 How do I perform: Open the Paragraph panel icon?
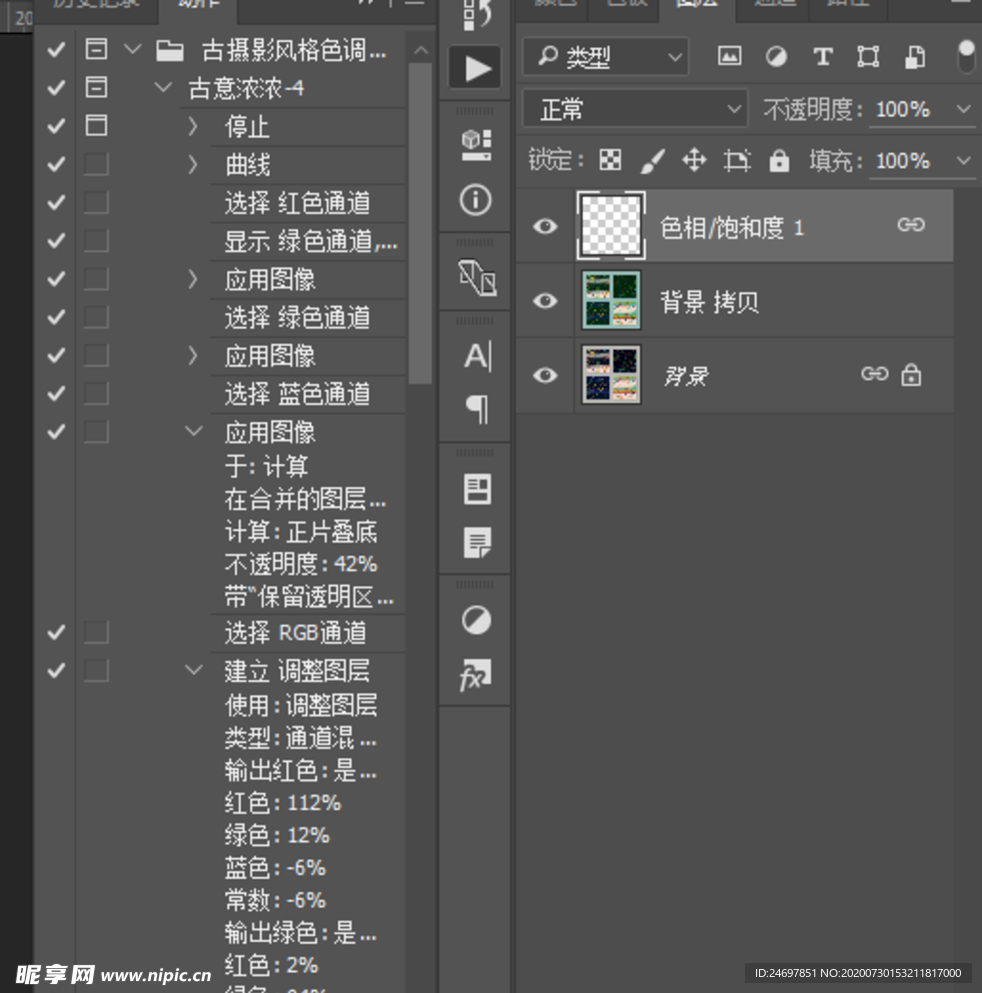[477, 408]
